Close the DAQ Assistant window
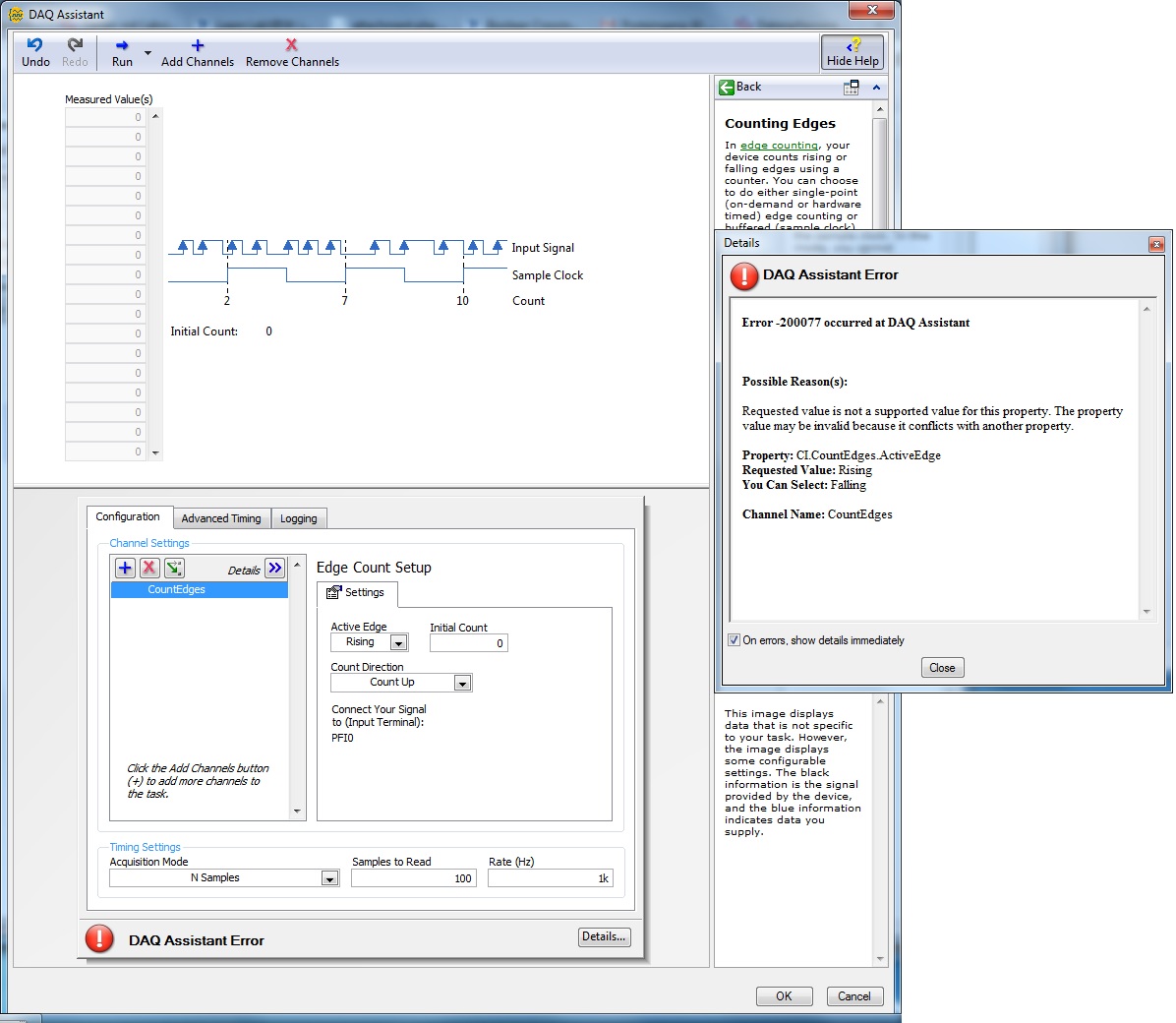The image size is (1176, 1023). 871,10
